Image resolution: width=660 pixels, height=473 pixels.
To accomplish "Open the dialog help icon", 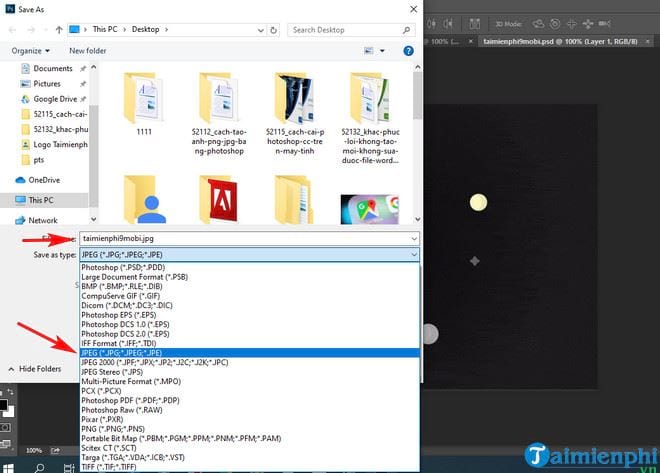I will [x=408, y=51].
